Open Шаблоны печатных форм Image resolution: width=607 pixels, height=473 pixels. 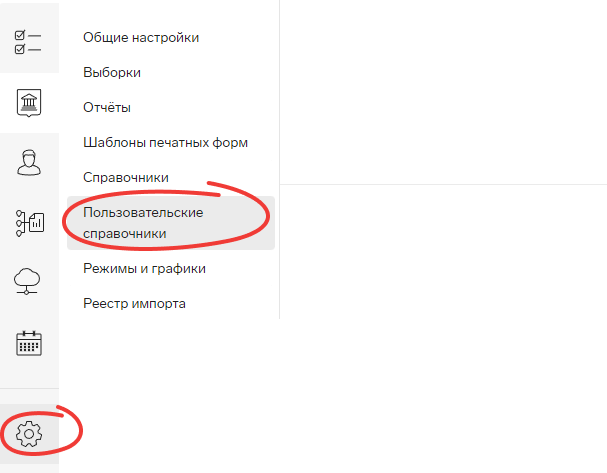tap(165, 142)
